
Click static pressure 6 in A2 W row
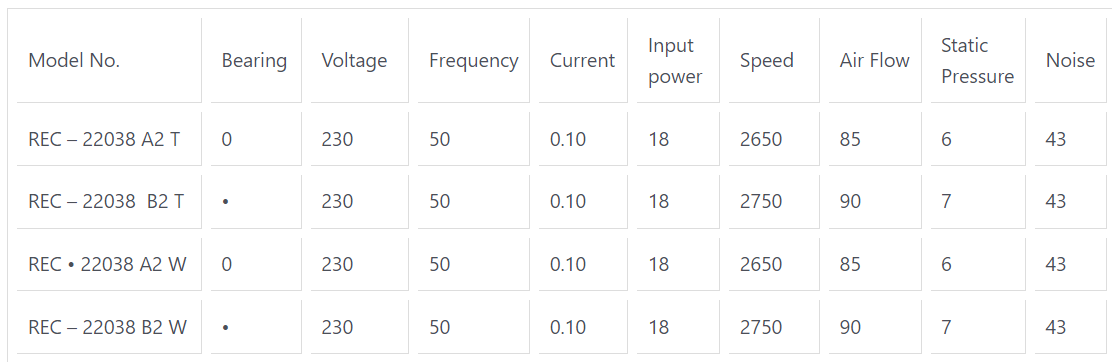[x=946, y=265]
